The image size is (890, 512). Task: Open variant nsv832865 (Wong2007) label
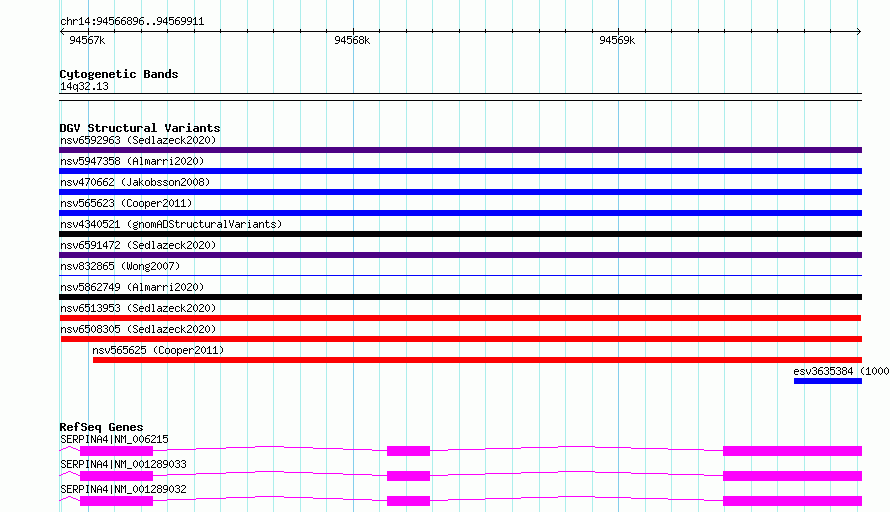coord(120,266)
